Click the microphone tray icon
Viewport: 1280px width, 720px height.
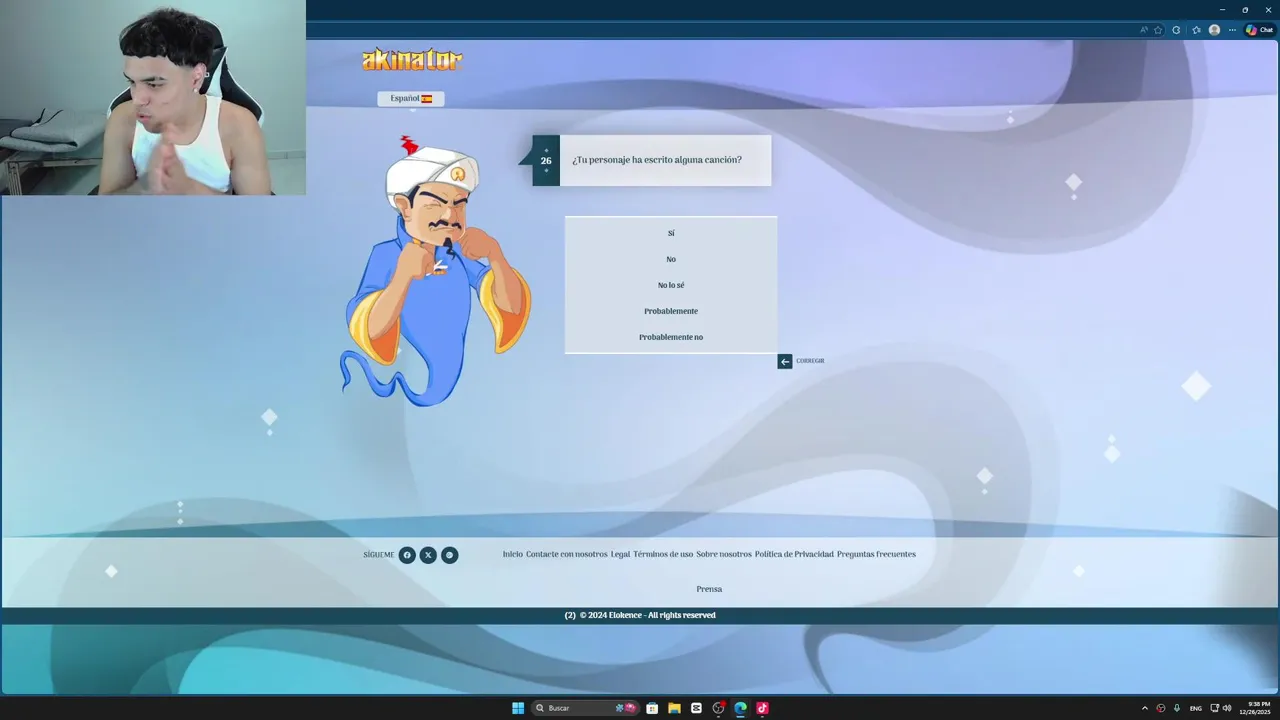1177,708
